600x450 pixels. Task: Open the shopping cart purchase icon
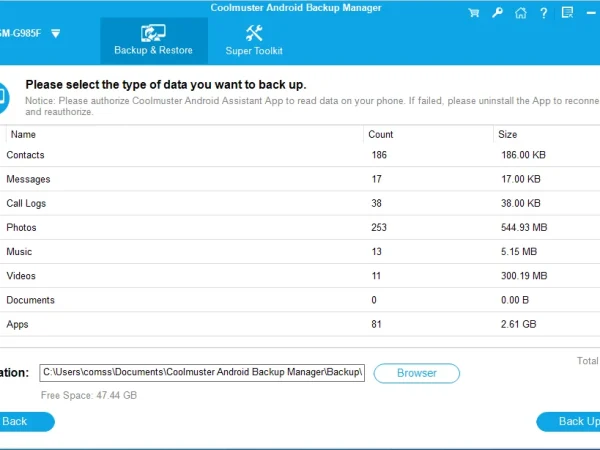click(473, 13)
